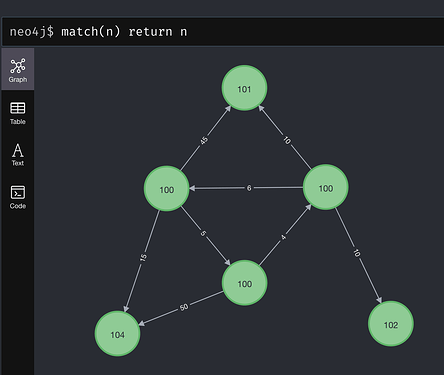This screenshot has height=375, width=444.
Task: Open the Table result view
Action: click(x=18, y=113)
